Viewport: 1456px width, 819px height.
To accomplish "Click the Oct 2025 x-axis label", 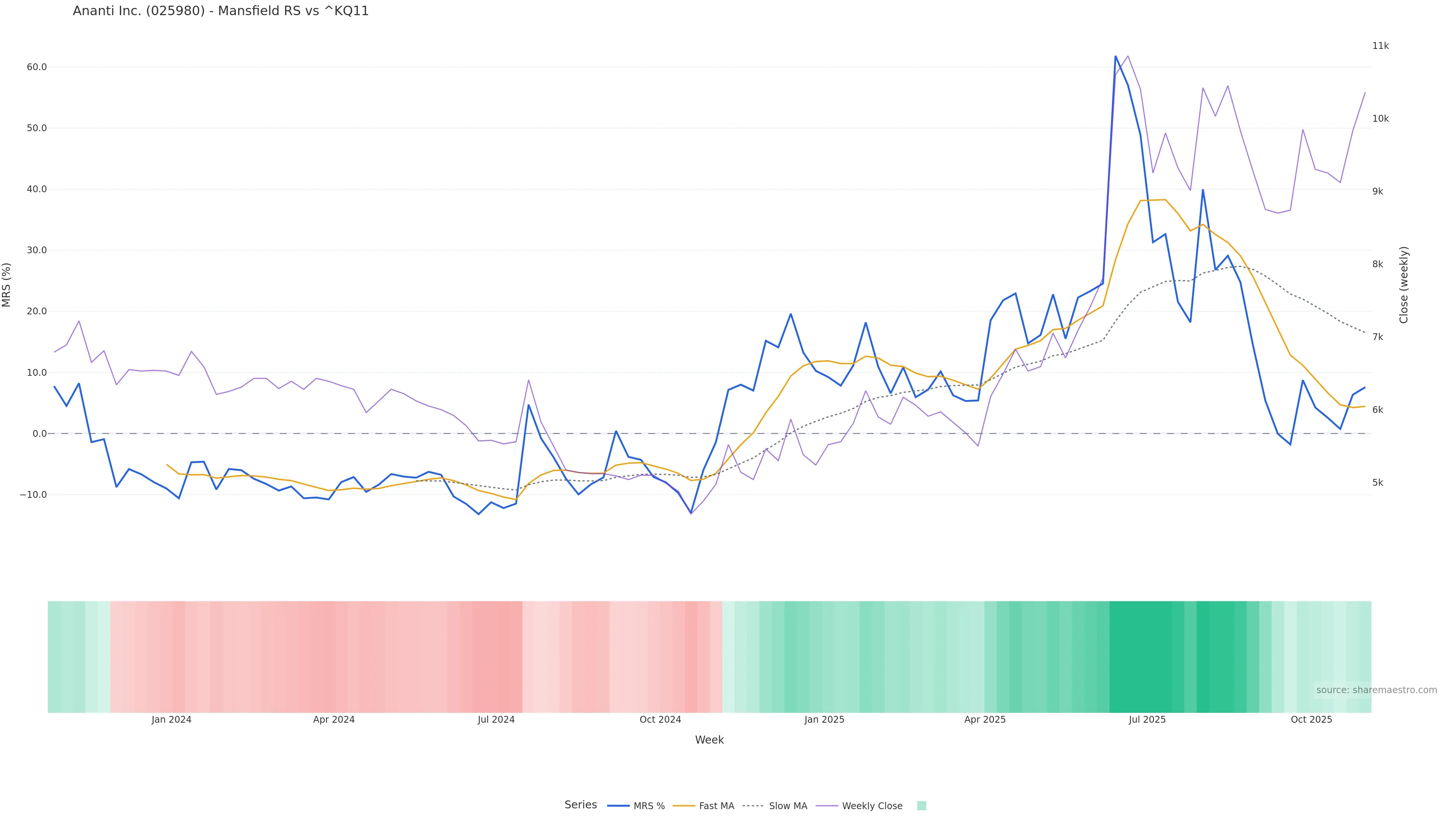I will (1311, 720).
